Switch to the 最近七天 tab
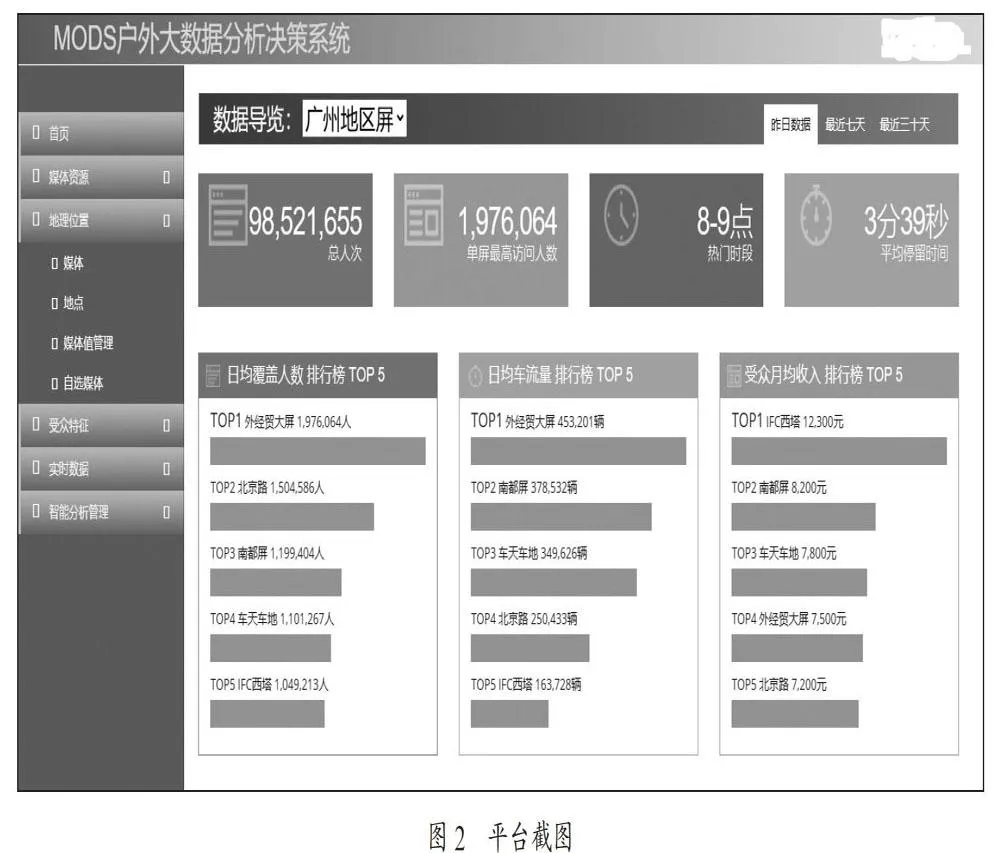Image resolution: width=1000 pixels, height=853 pixels. click(845, 124)
